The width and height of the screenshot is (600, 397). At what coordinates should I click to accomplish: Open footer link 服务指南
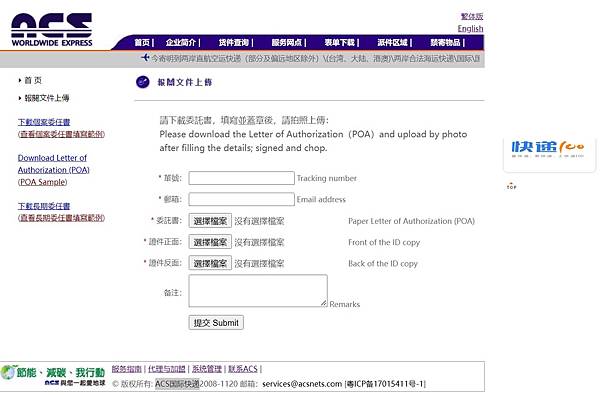tap(127, 369)
